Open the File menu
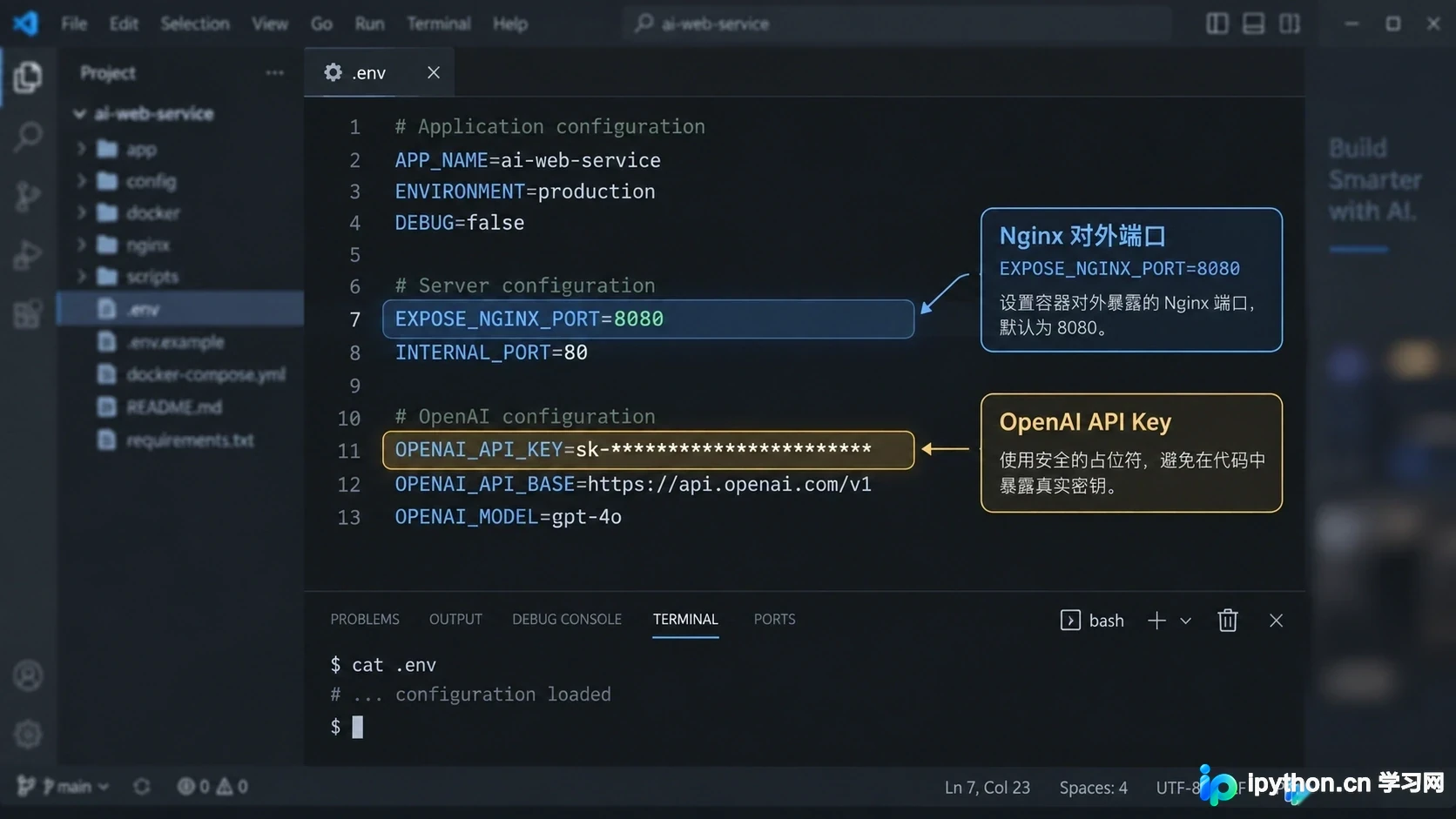 (x=74, y=23)
